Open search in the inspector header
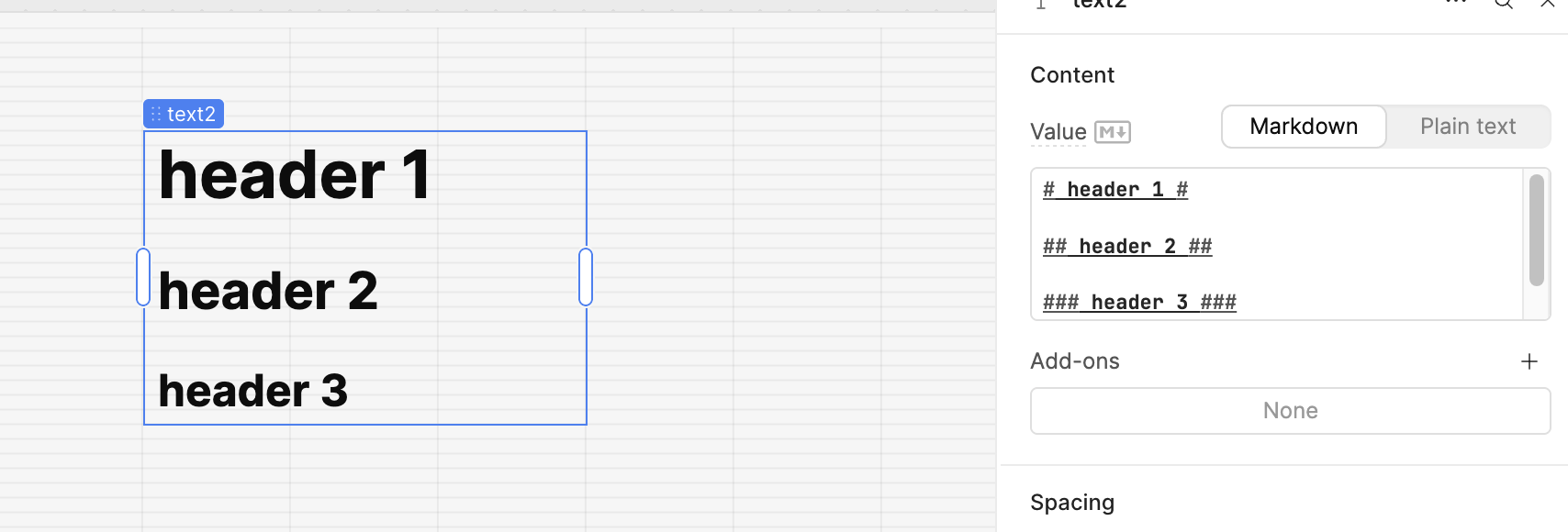 click(1504, 4)
